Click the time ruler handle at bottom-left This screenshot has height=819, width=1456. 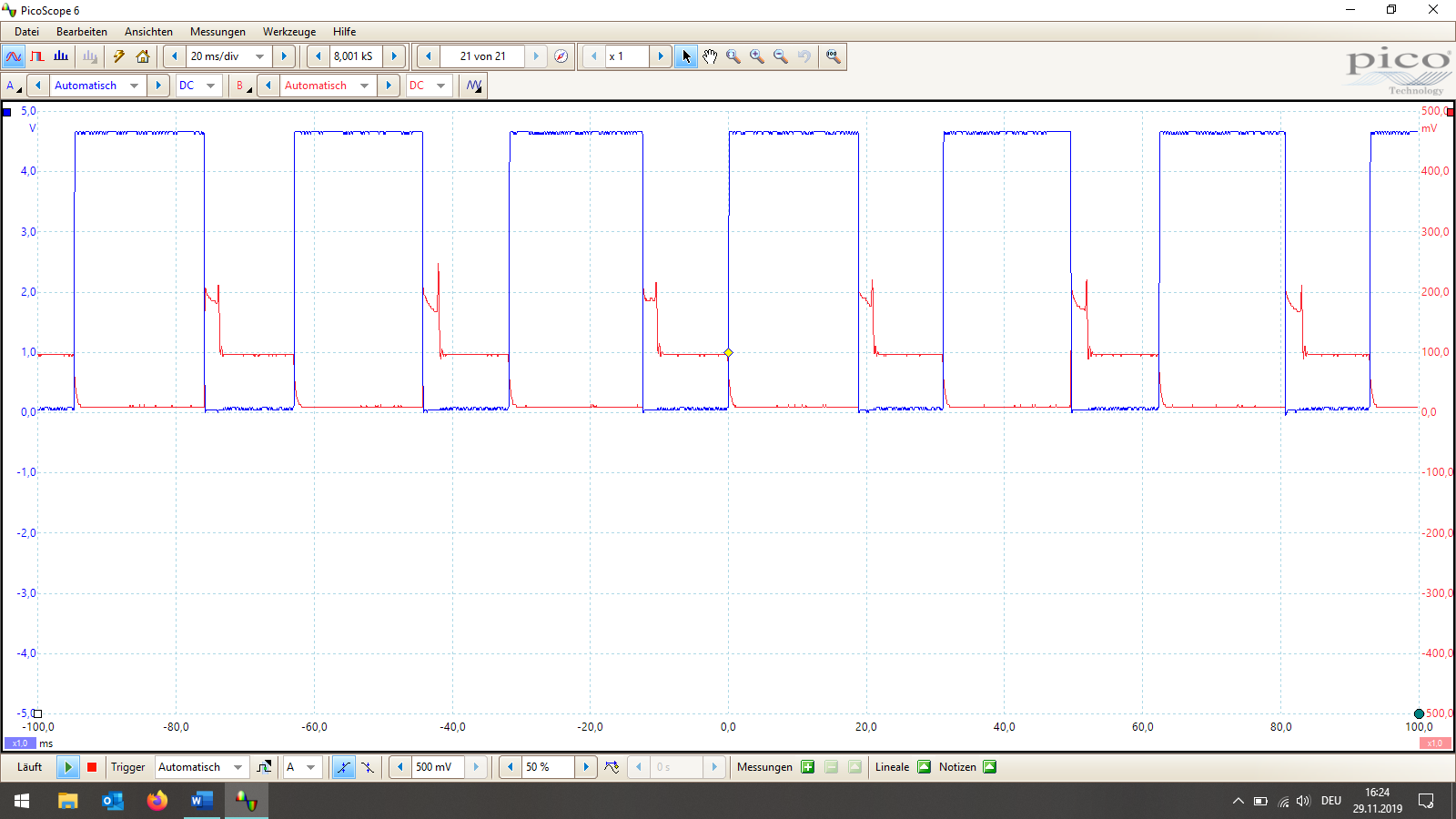(37, 713)
